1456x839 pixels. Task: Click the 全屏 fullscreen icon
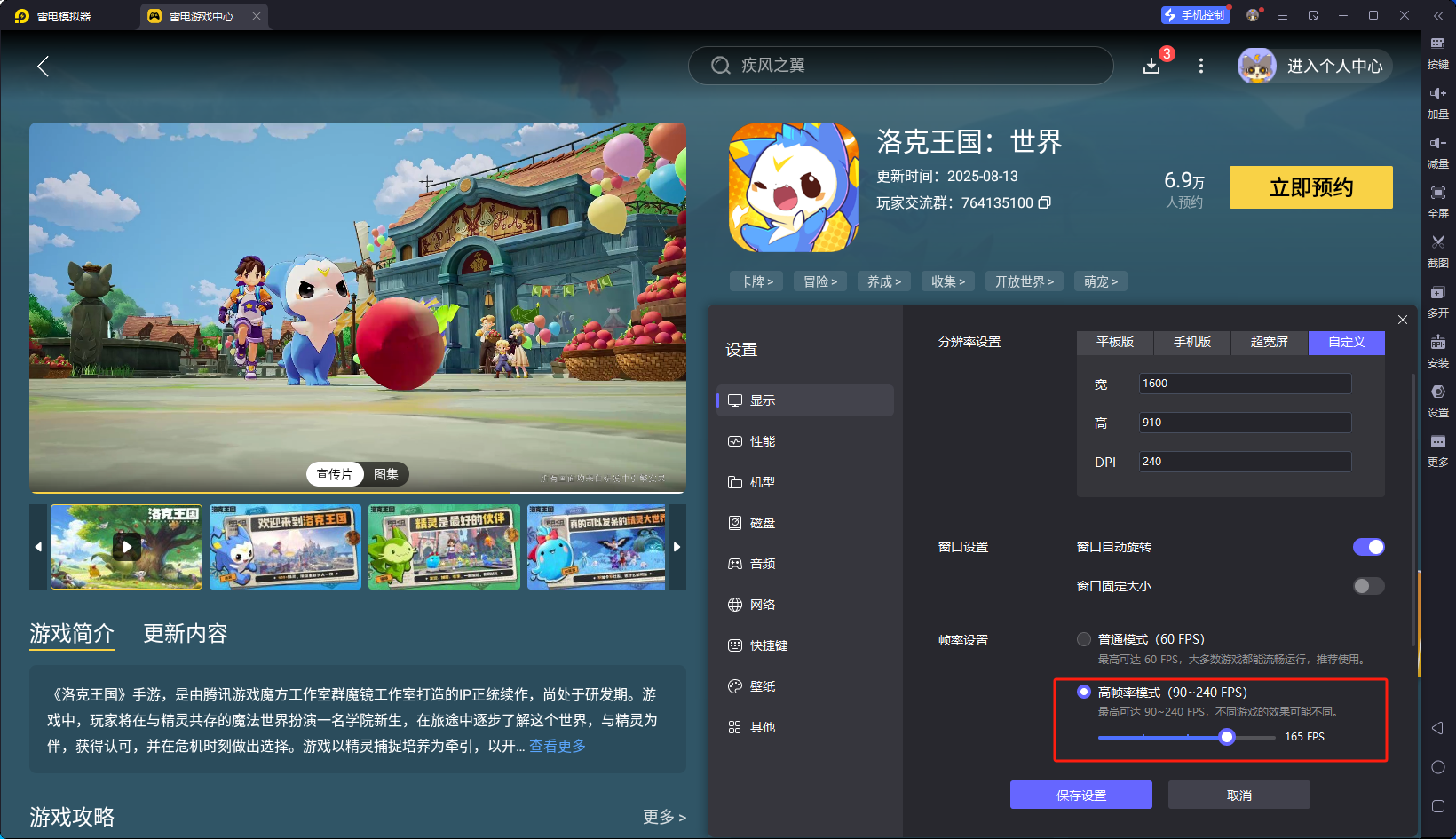(1437, 193)
